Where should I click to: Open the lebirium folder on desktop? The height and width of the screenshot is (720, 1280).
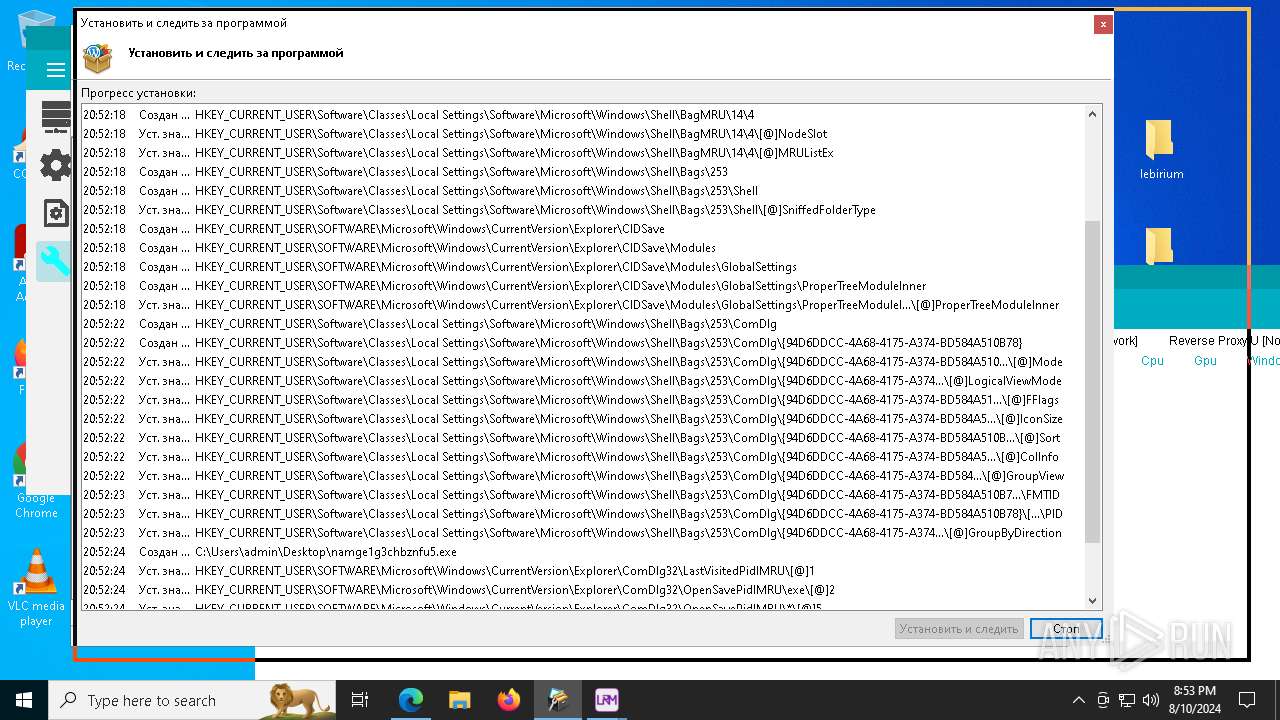[1161, 150]
